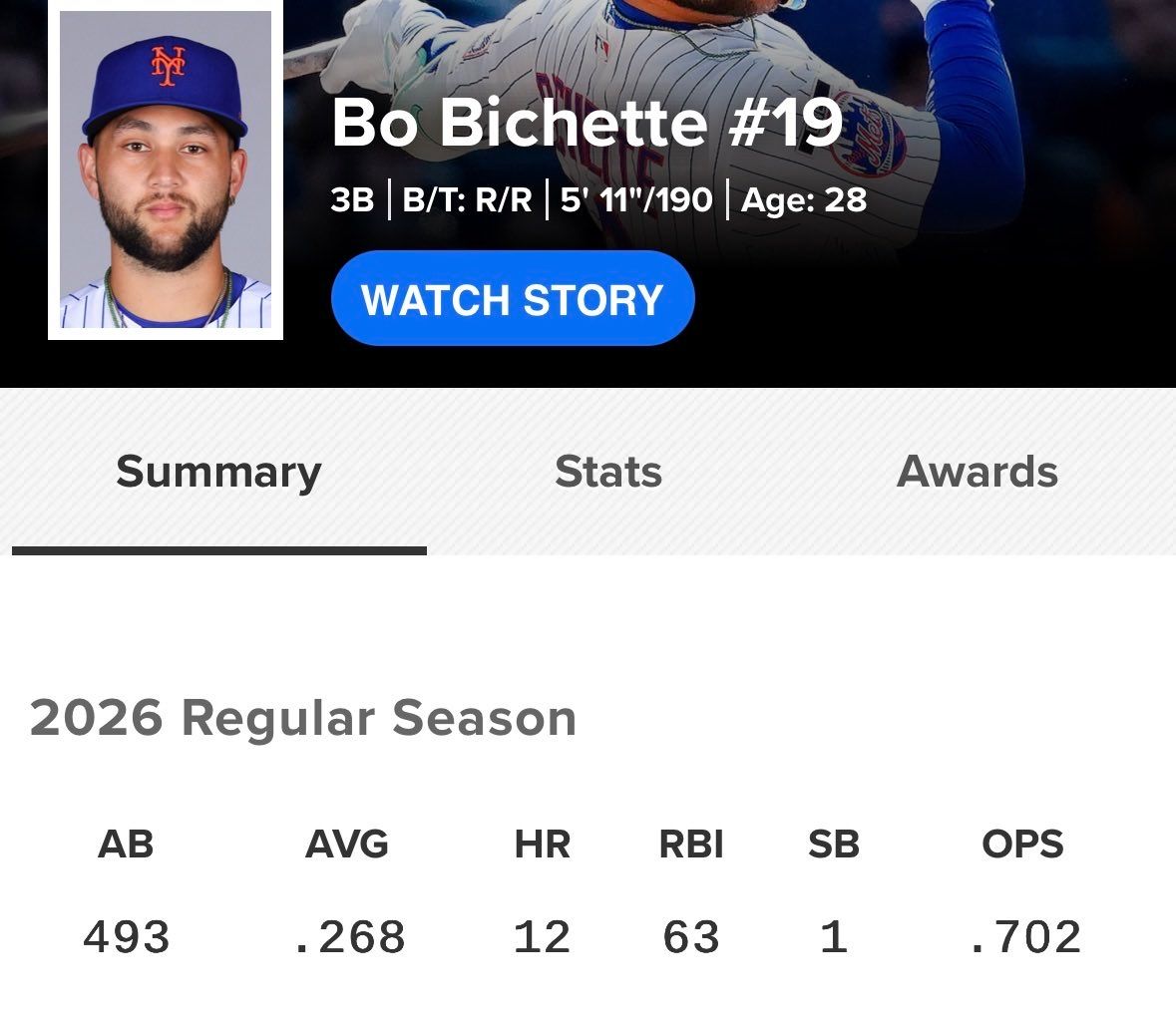Select the OPS column header
Screen dimensions: 1176x1016
coord(1023,845)
